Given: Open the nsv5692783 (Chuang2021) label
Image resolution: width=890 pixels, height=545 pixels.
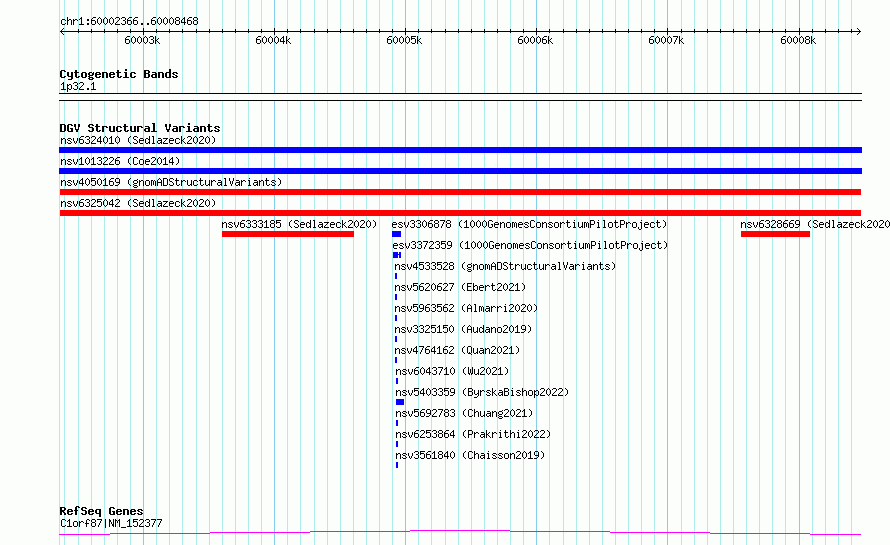Looking at the screenshot, I should tap(464, 413).
